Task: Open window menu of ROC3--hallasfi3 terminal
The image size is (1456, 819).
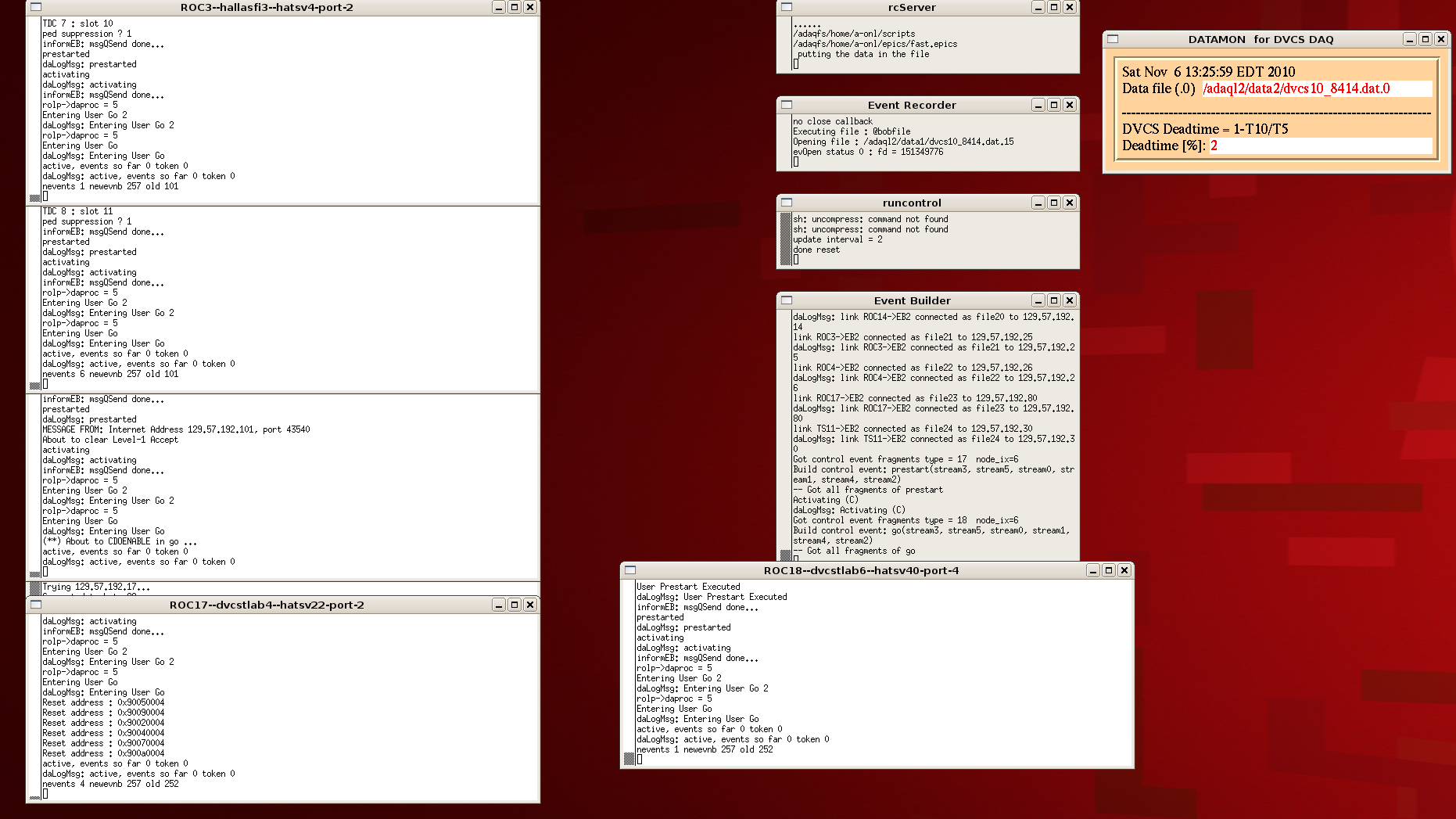Action: [x=36, y=7]
